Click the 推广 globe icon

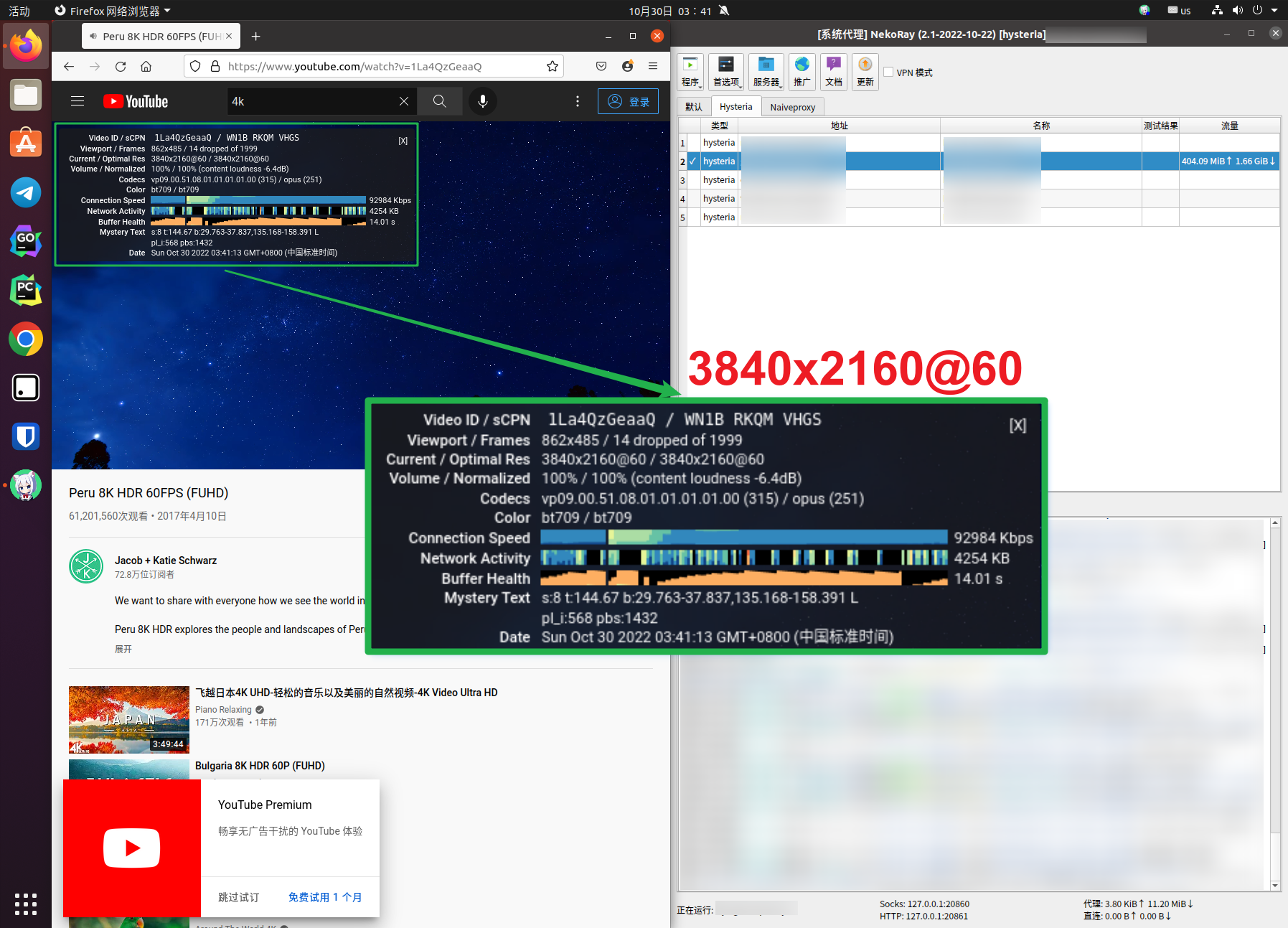(802, 72)
